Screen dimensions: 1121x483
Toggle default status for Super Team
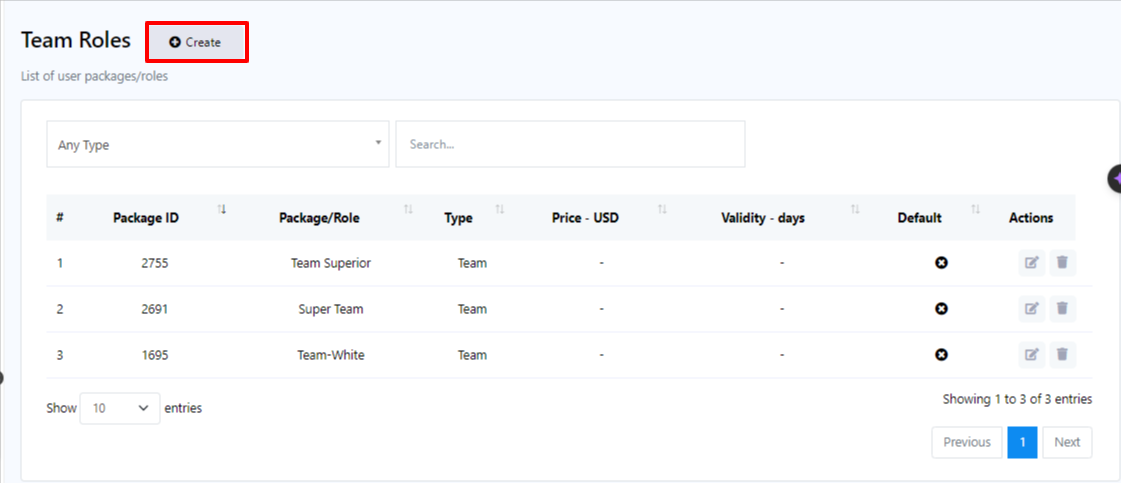(x=941, y=309)
